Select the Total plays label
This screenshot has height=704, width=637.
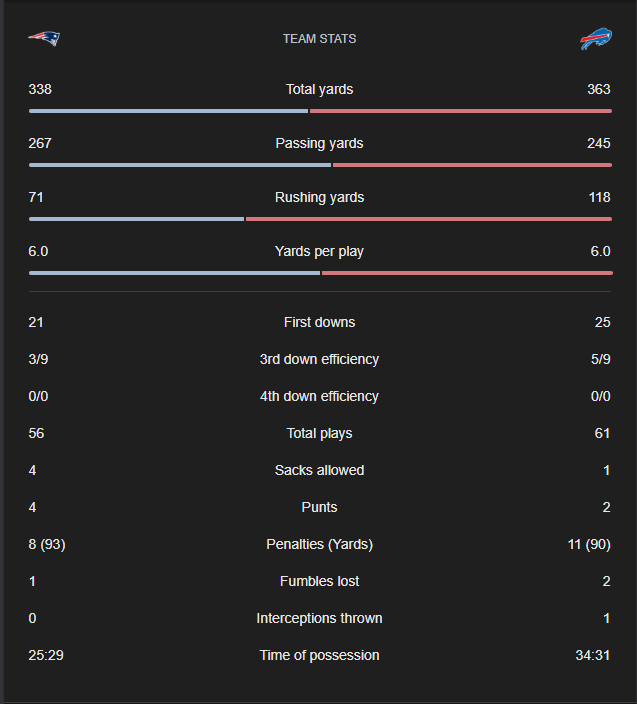(x=319, y=433)
